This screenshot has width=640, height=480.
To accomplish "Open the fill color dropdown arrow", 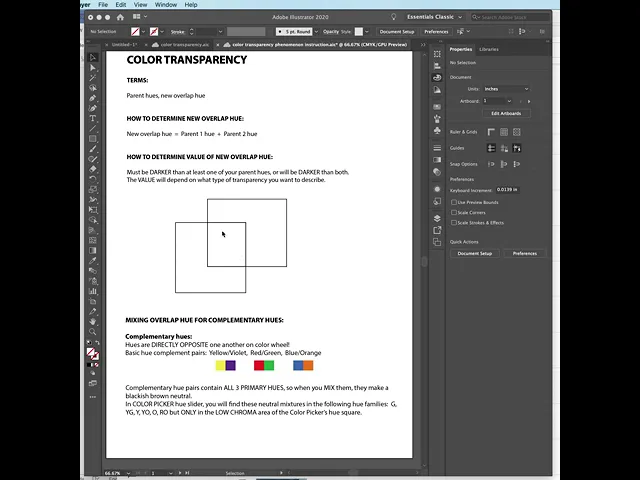I will (x=143, y=32).
